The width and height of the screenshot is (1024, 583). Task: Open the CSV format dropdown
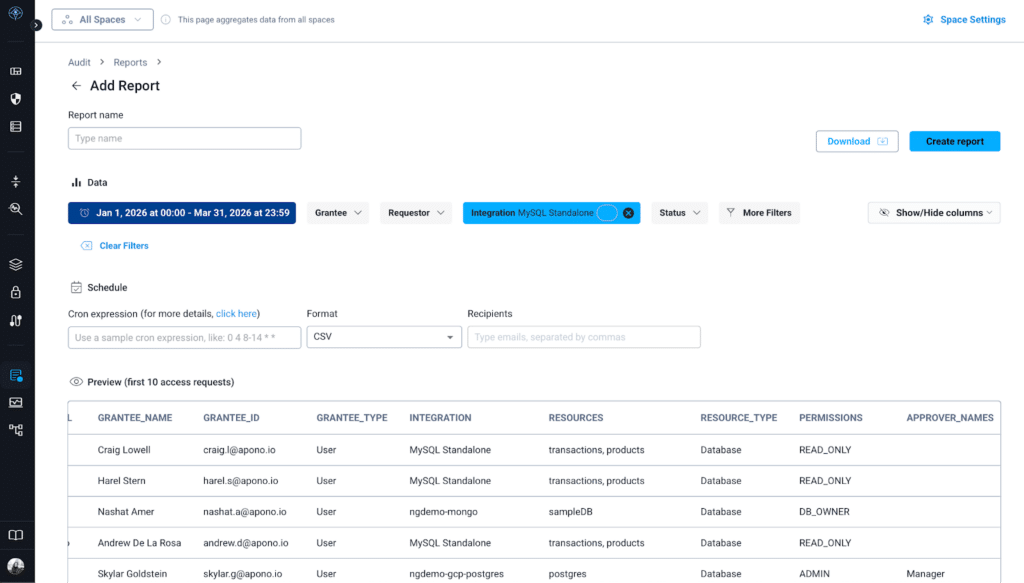[384, 337]
